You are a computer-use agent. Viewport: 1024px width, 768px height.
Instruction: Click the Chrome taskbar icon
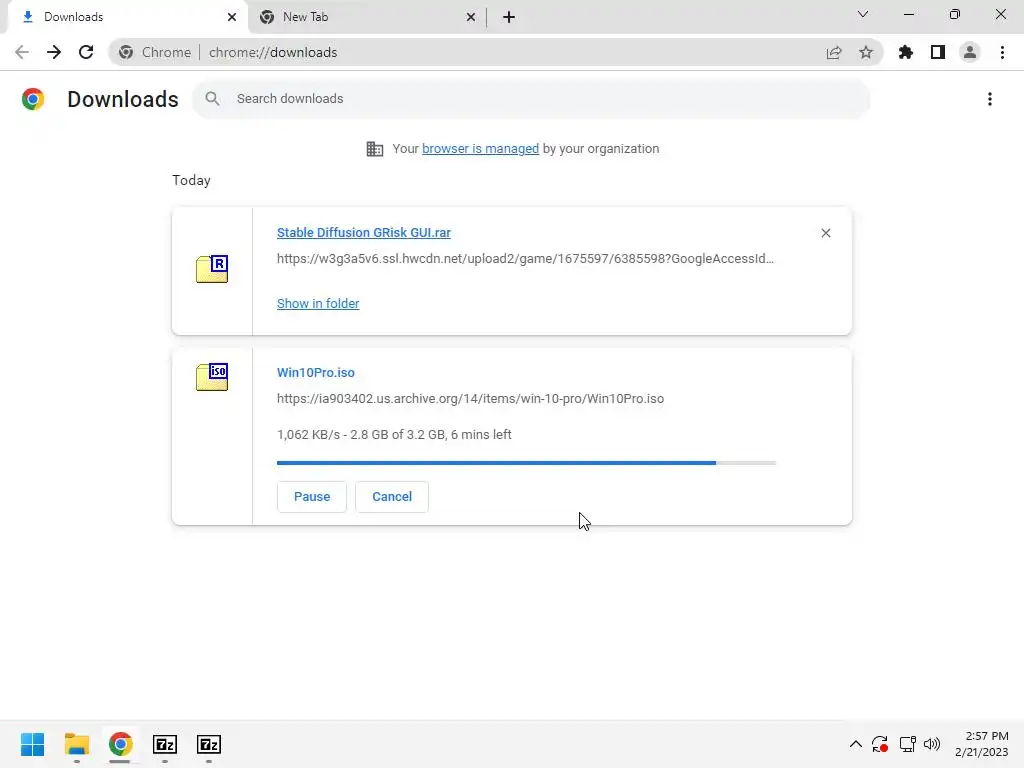tap(121, 744)
